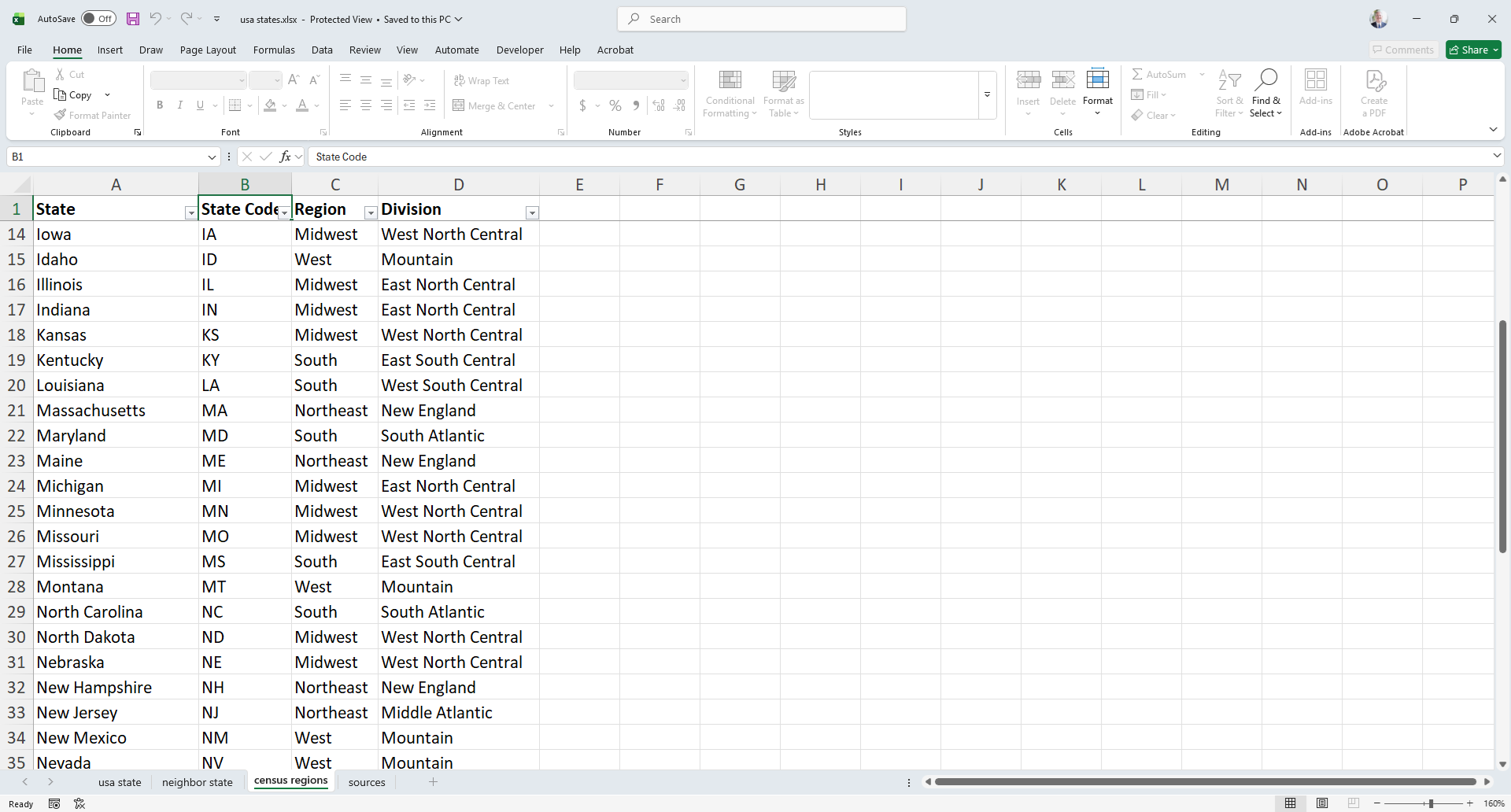This screenshot has height=812, width=1511.
Task: Open Find & Select tool
Action: pos(1265,93)
